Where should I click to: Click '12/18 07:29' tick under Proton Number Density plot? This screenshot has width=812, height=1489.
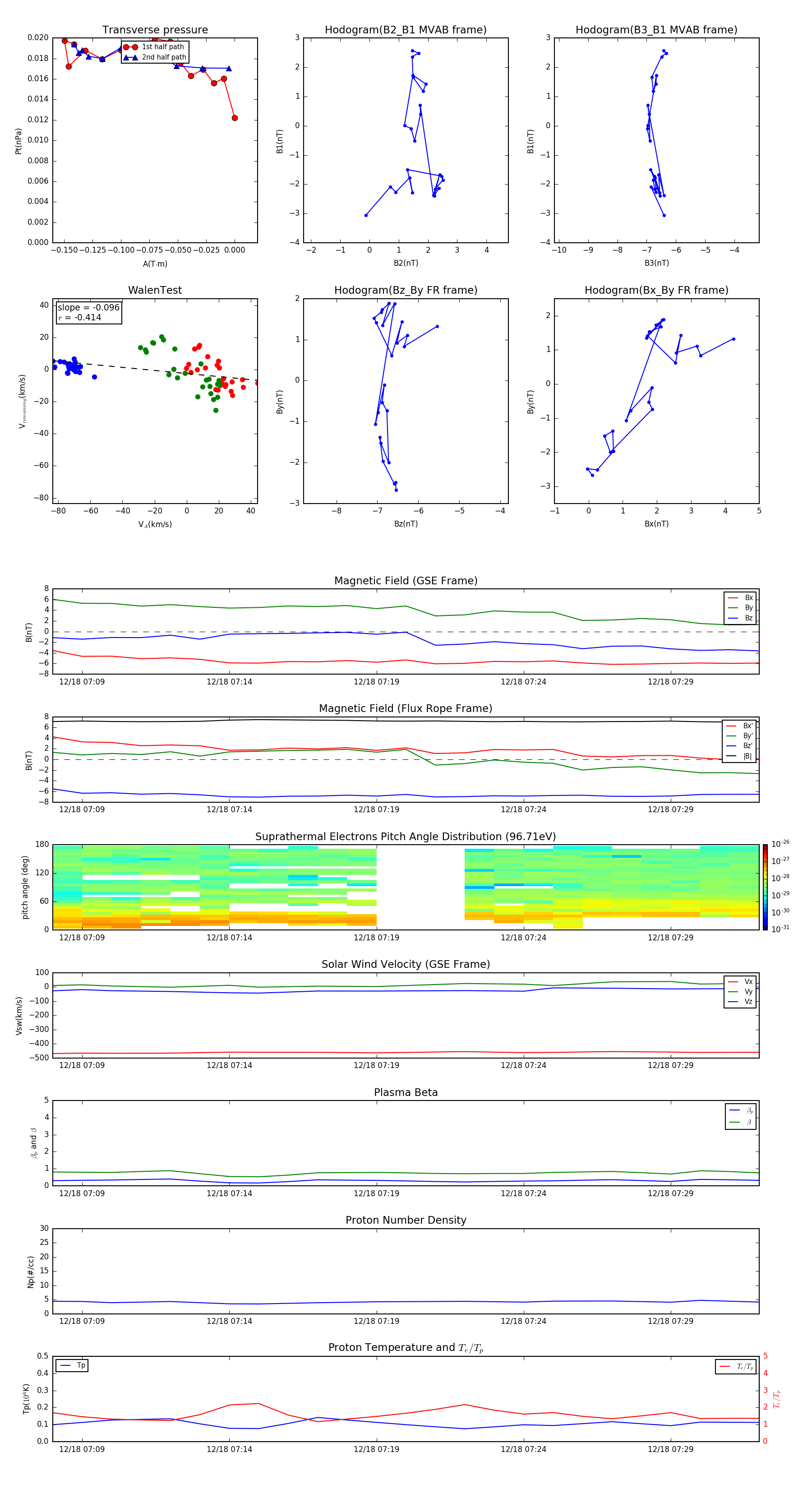[x=670, y=1321]
